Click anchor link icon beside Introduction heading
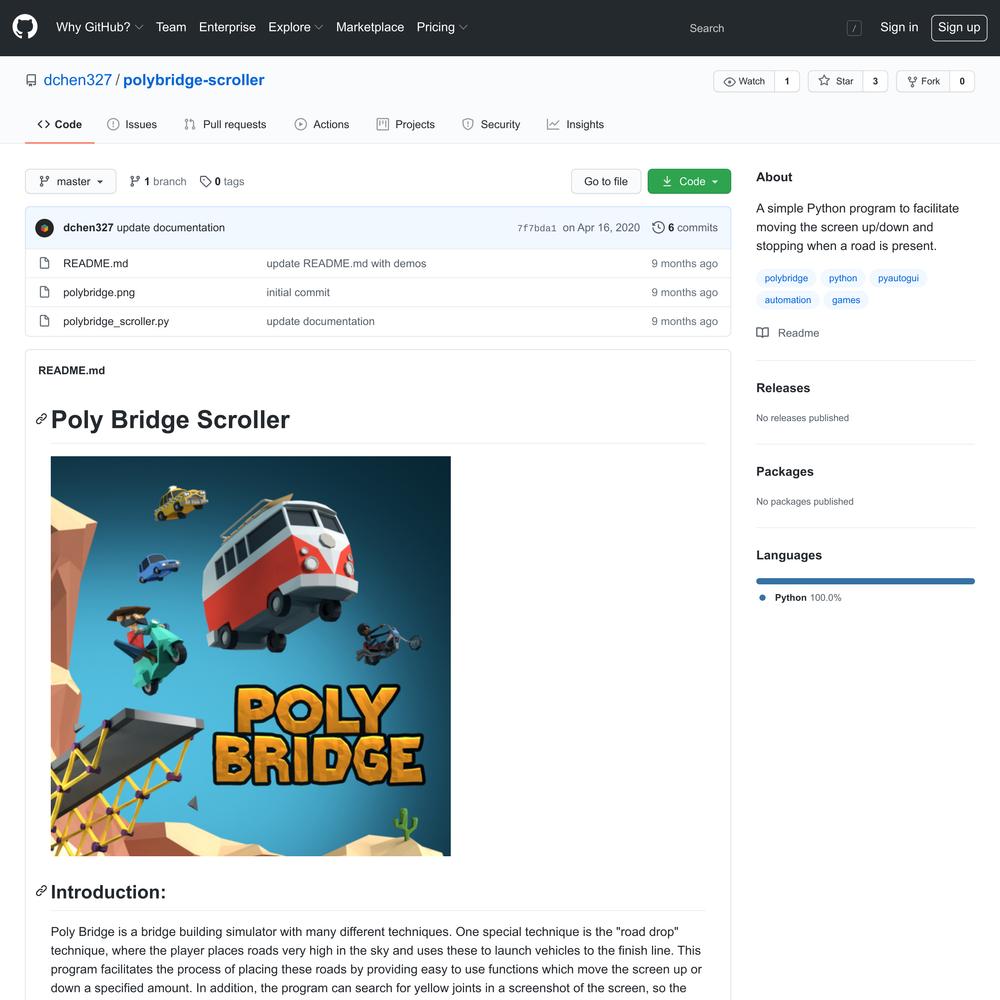The width and height of the screenshot is (1000, 1000). pos(41,891)
